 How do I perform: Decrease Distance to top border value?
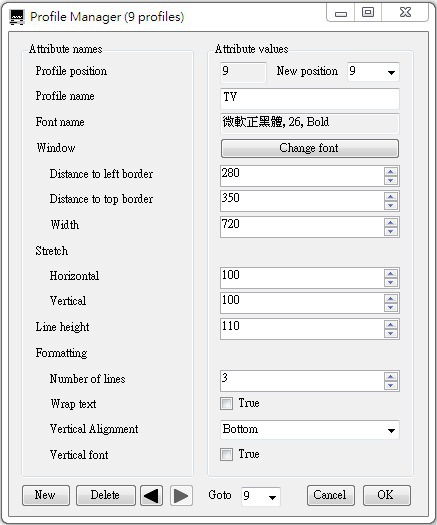pyautogui.click(x=391, y=205)
